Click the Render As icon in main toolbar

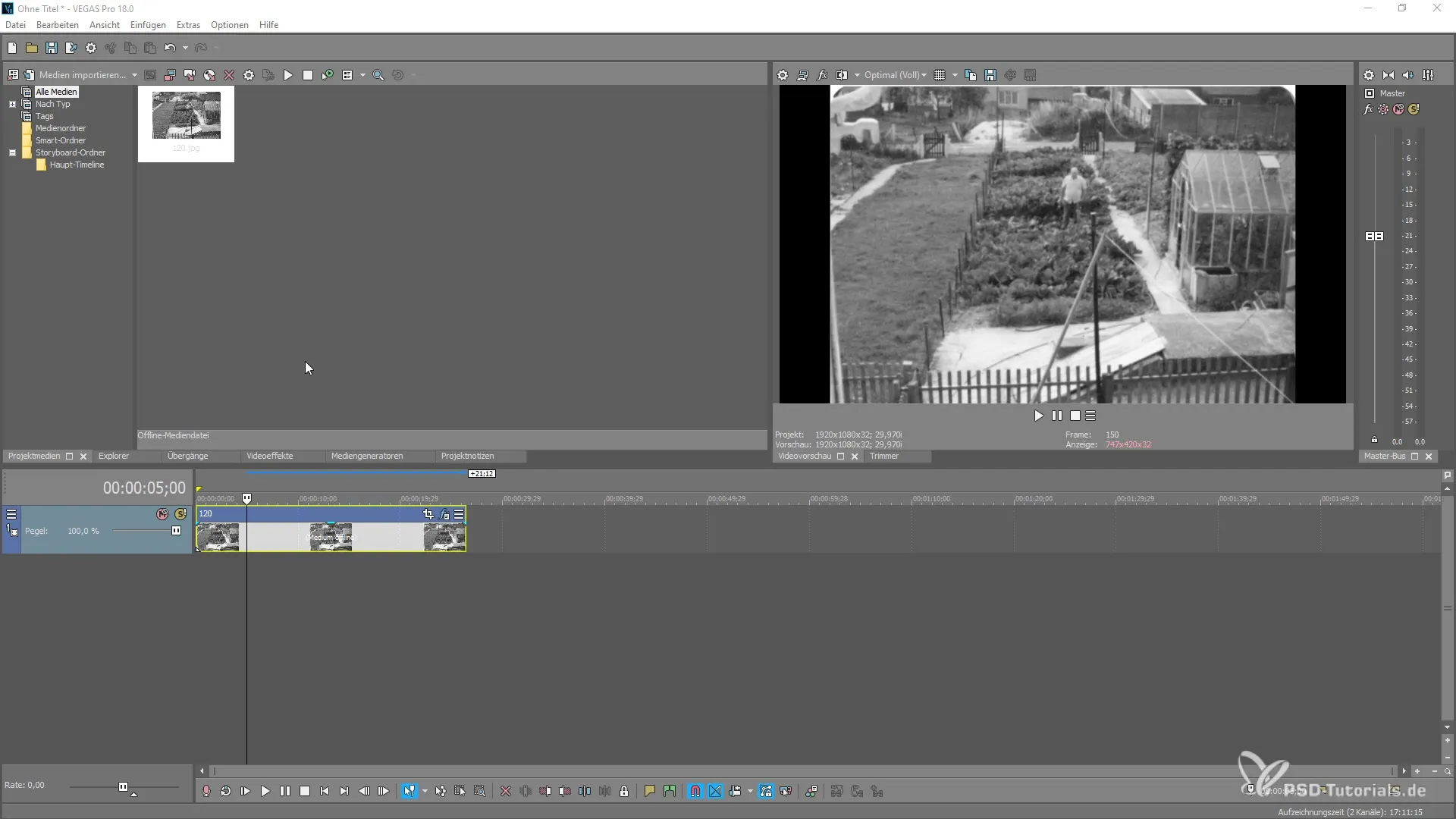click(x=71, y=48)
